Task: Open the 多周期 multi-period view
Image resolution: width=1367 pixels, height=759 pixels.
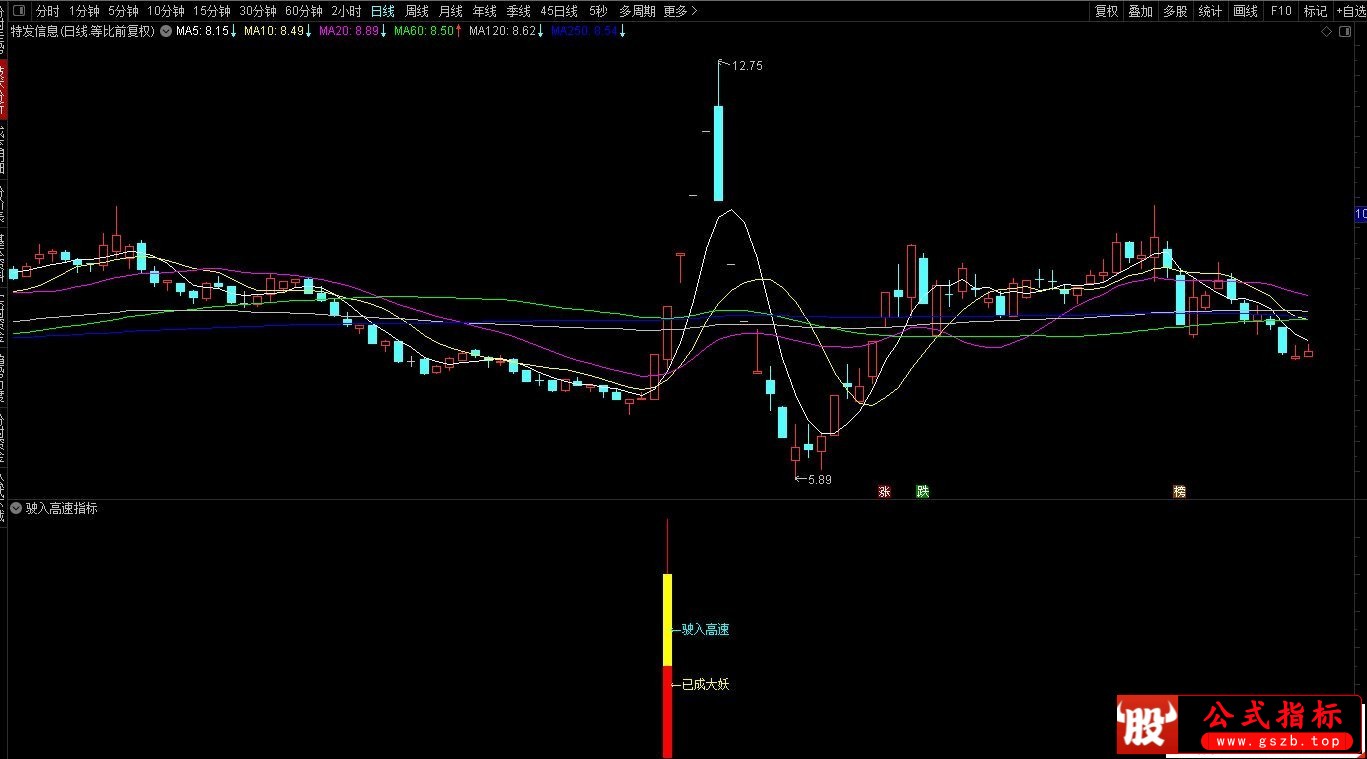Action: coord(637,11)
